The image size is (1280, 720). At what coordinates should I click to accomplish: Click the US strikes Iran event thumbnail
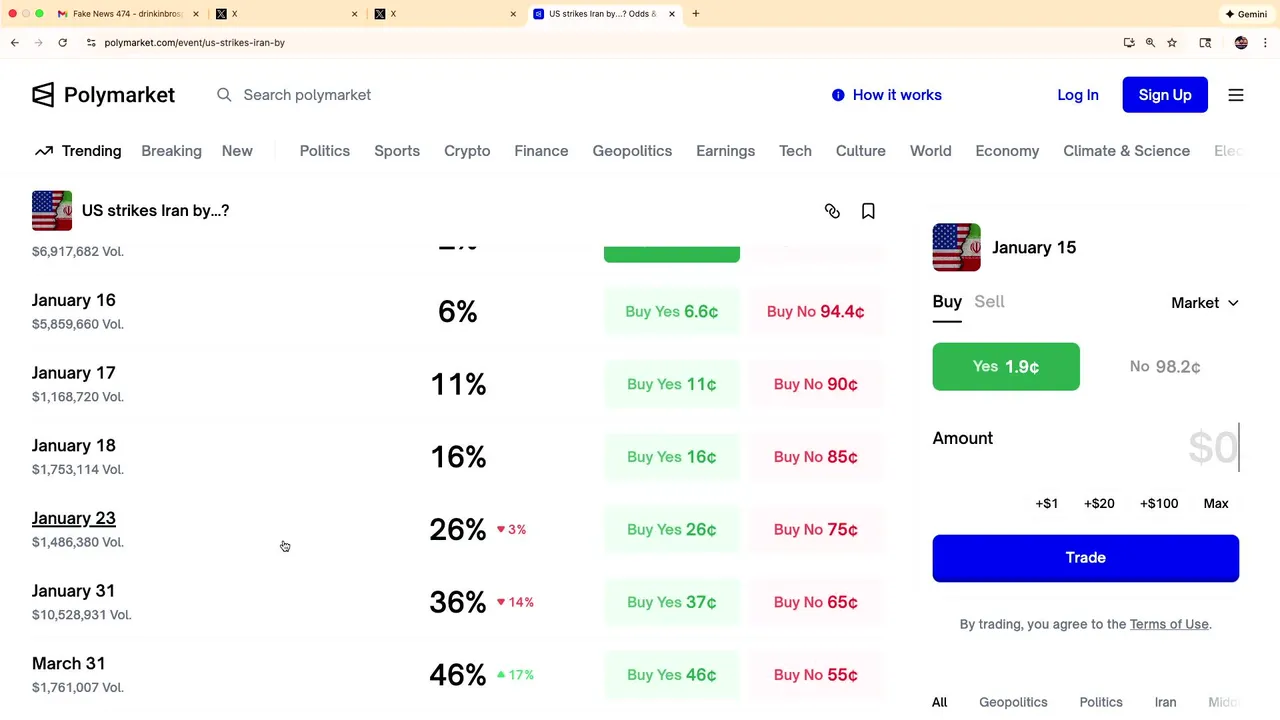pyautogui.click(x=52, y=211)
